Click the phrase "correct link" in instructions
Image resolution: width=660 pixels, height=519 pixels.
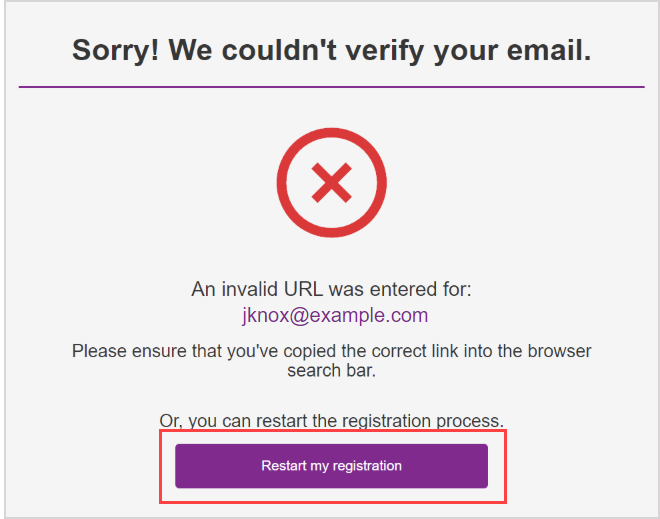(x=409, y=352)
